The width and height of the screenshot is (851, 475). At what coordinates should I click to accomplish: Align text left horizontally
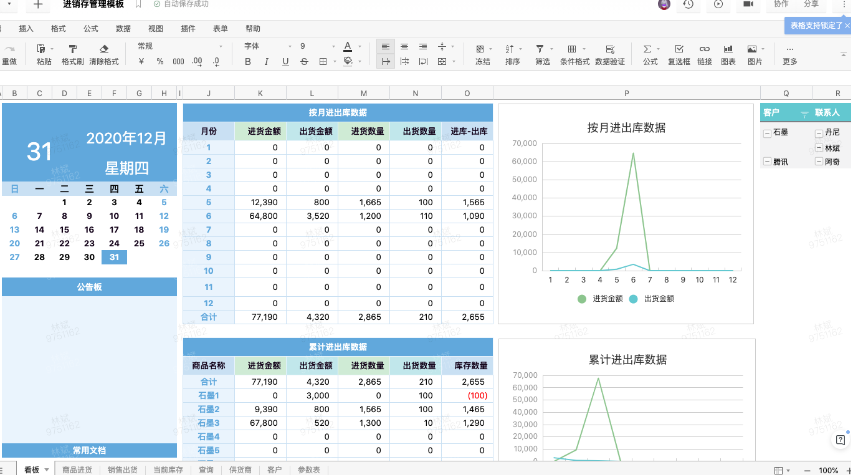pyautogui.click(x=385, y=47)
